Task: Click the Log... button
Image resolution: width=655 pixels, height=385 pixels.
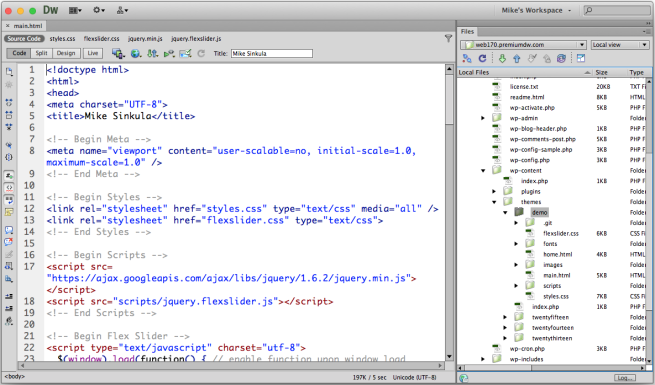Action: click(625, 377)
